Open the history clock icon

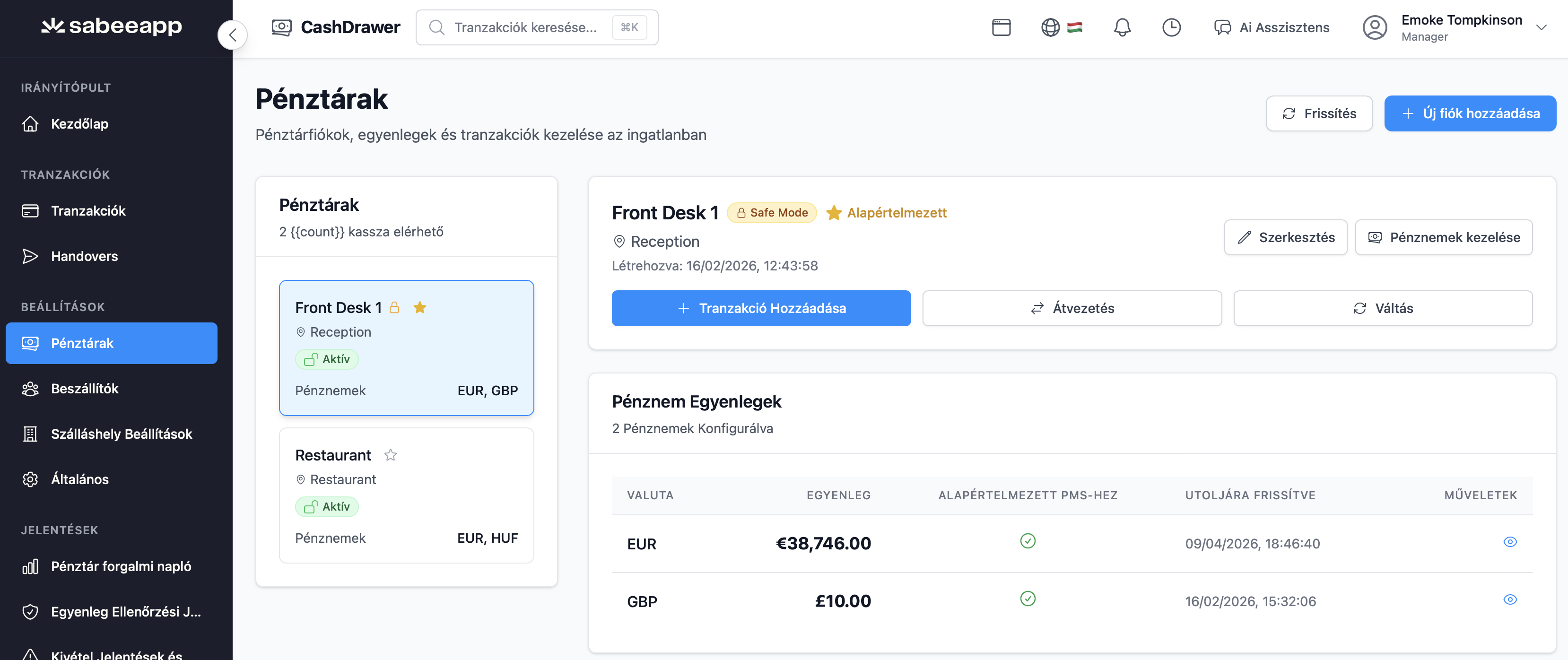click(x=1171, y=27)
